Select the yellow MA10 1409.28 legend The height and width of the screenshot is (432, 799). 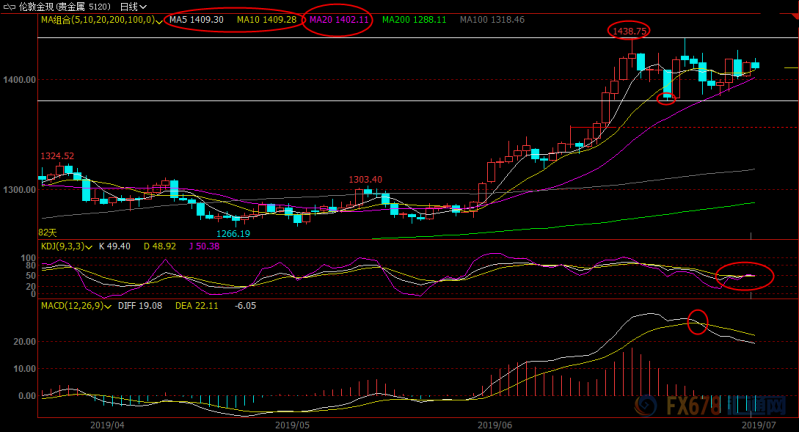pos(267,20)
